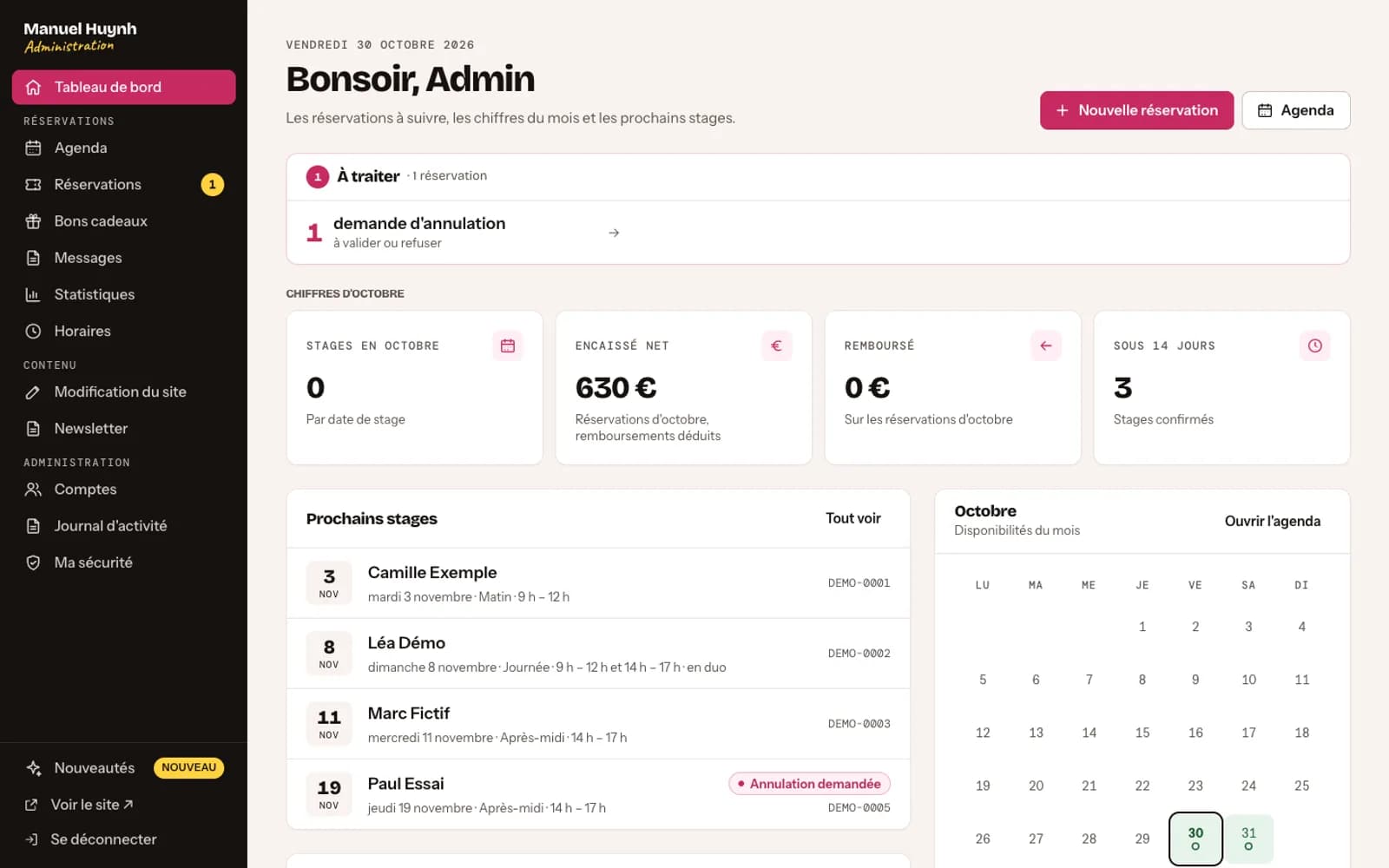Click the sparkle icon beside Nouveautés
The image size is (1389, 868).
(x=33, y=768)
